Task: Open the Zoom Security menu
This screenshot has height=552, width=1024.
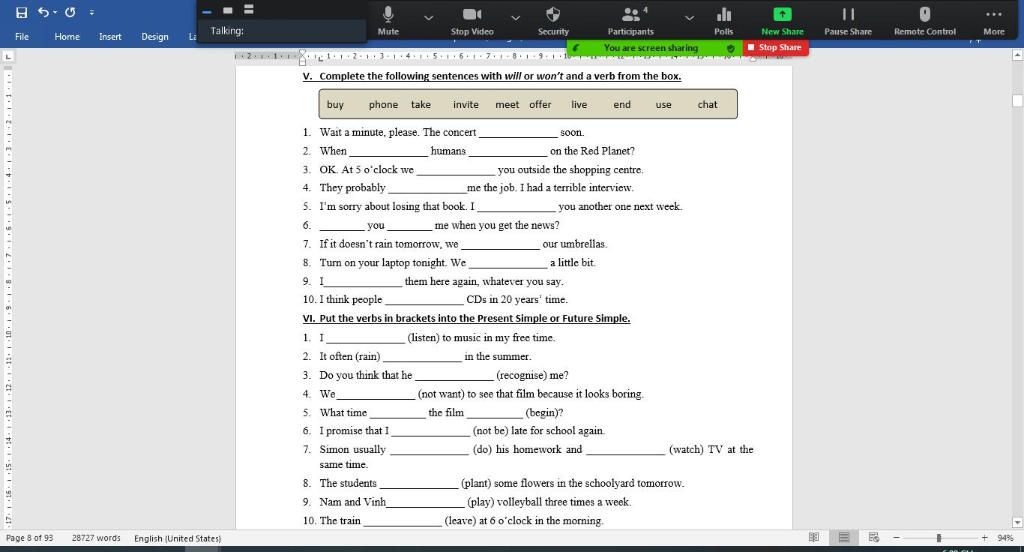Action: (x=553, y=20)
